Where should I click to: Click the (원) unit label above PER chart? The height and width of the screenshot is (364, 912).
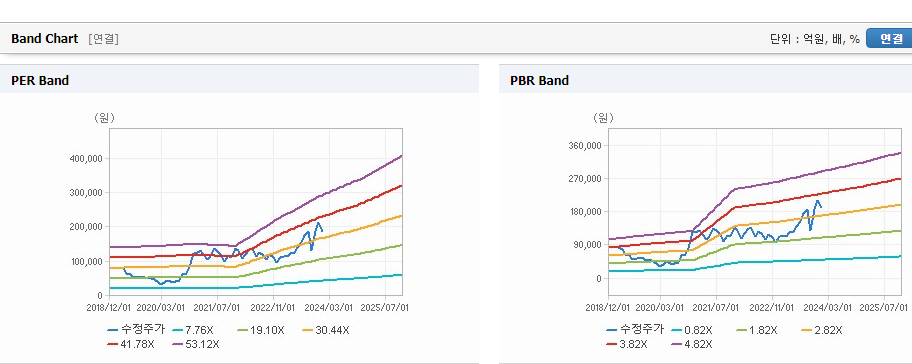[x=105, y=118]
